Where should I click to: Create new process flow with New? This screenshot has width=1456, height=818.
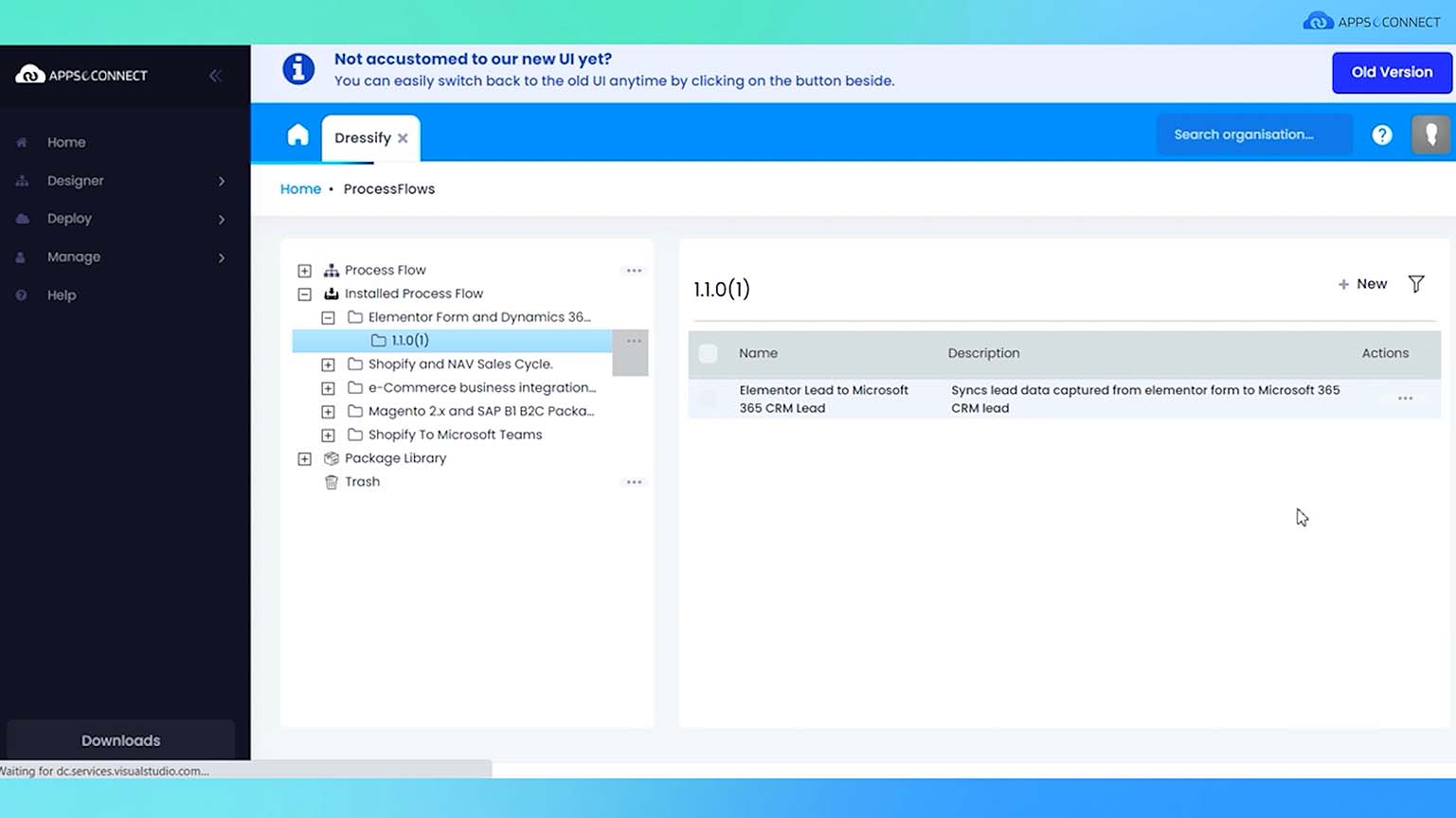click(x=1362, y=284)
